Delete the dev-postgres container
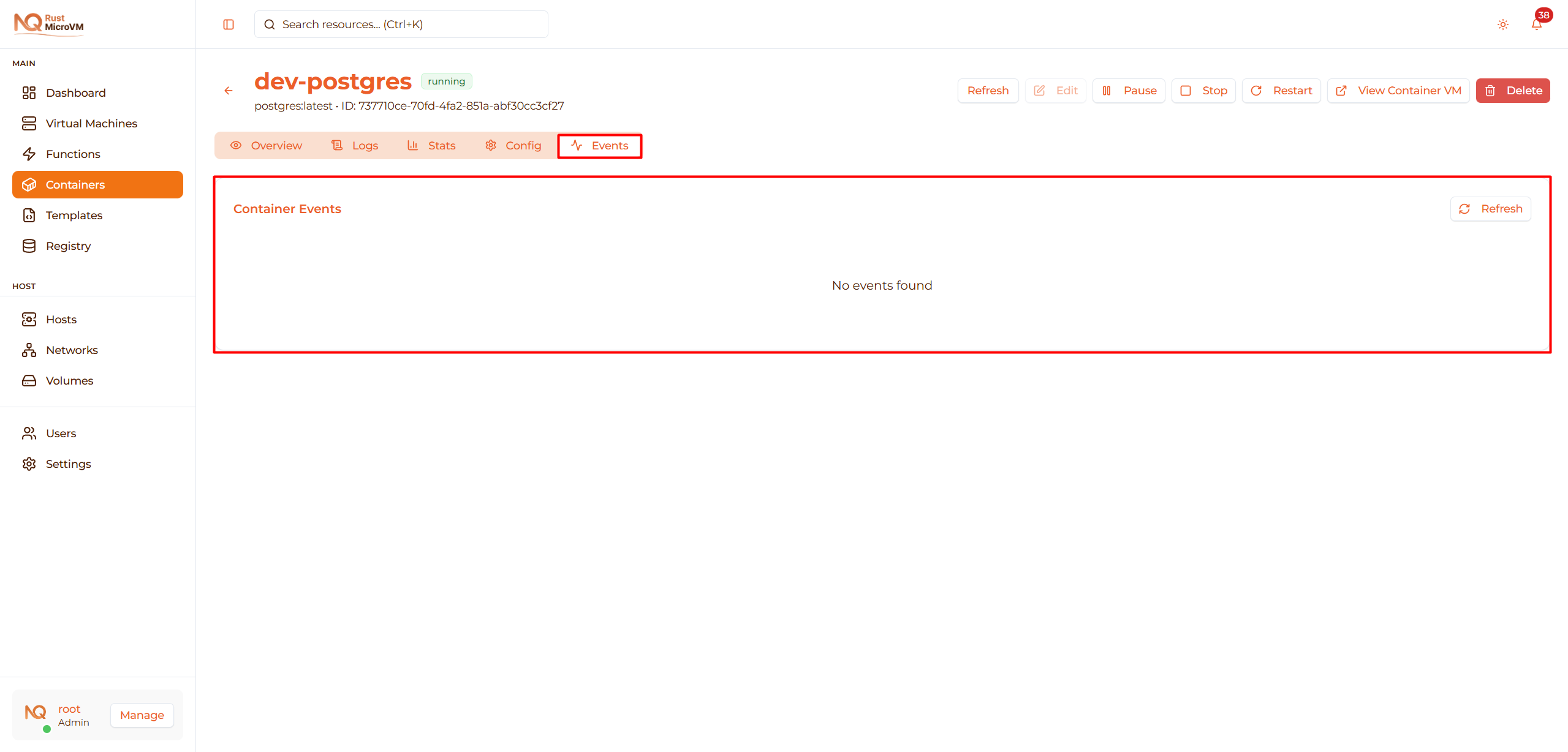 tap(1513, 90)
